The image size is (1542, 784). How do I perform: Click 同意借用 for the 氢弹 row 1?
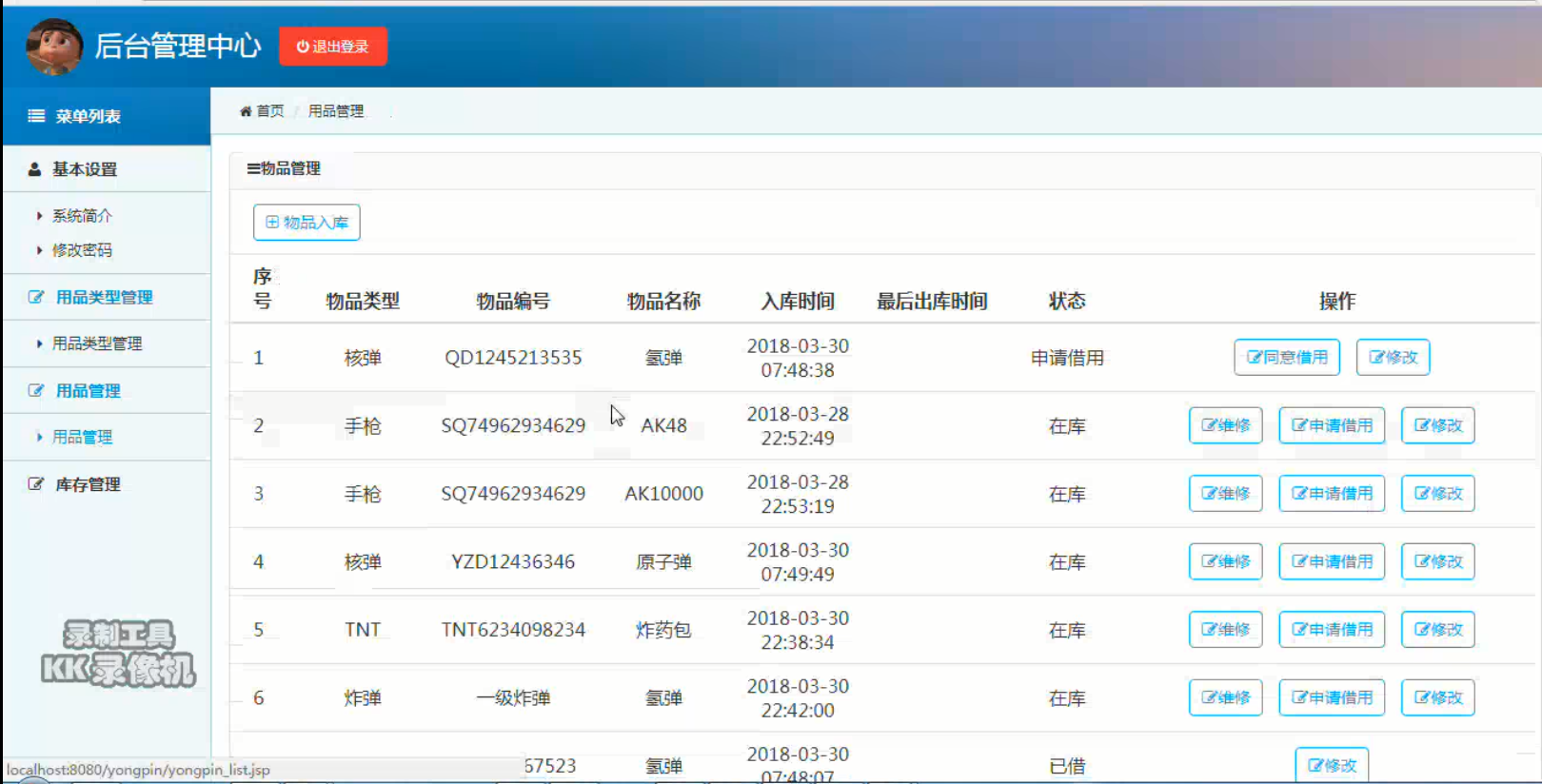point(1287,358)
